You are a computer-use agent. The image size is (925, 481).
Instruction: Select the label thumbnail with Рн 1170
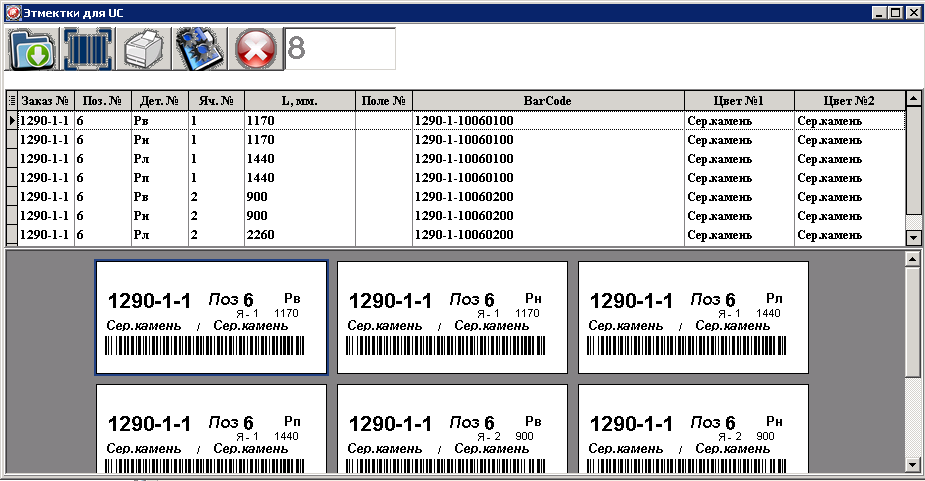tap(452, 317)
